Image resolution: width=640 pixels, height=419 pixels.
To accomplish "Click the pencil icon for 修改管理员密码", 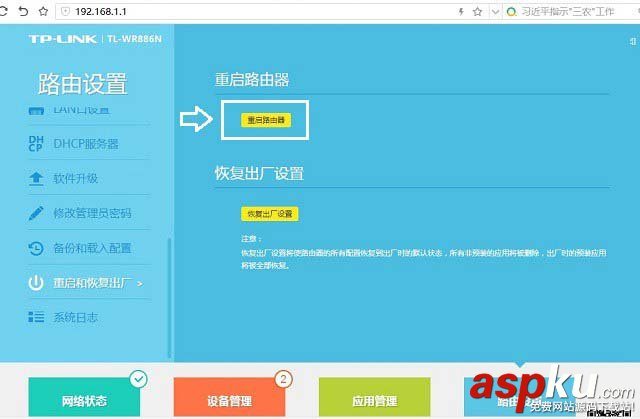I will pyautogui.click(x=36, y=213).
